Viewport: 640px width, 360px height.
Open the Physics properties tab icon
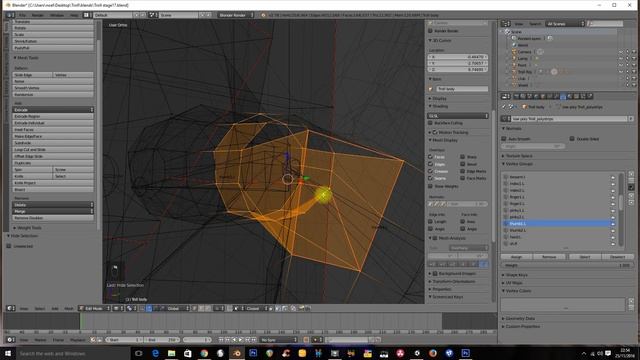[x=589, y=96]
